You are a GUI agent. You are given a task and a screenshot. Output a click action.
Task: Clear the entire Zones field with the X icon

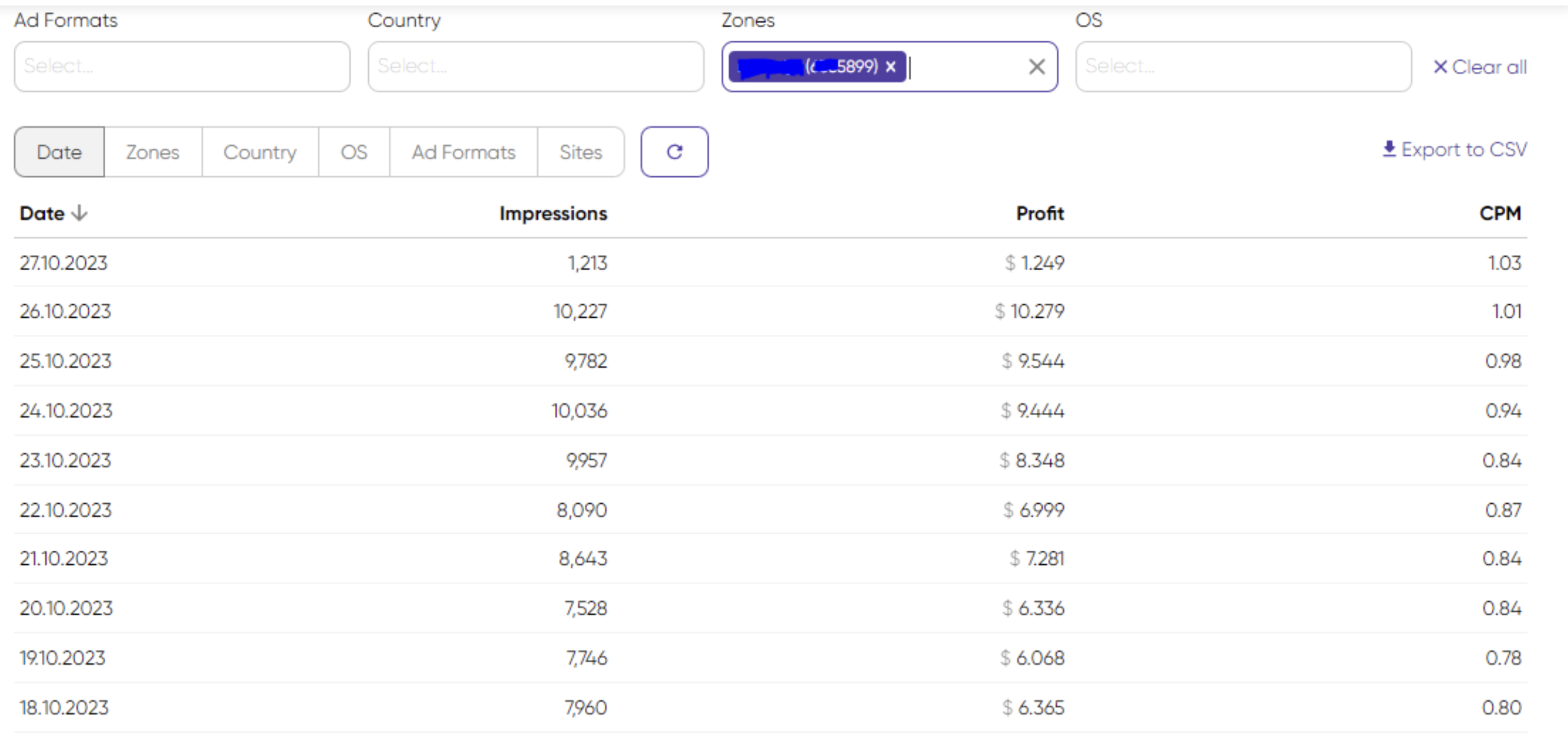tap(1036, 66)
